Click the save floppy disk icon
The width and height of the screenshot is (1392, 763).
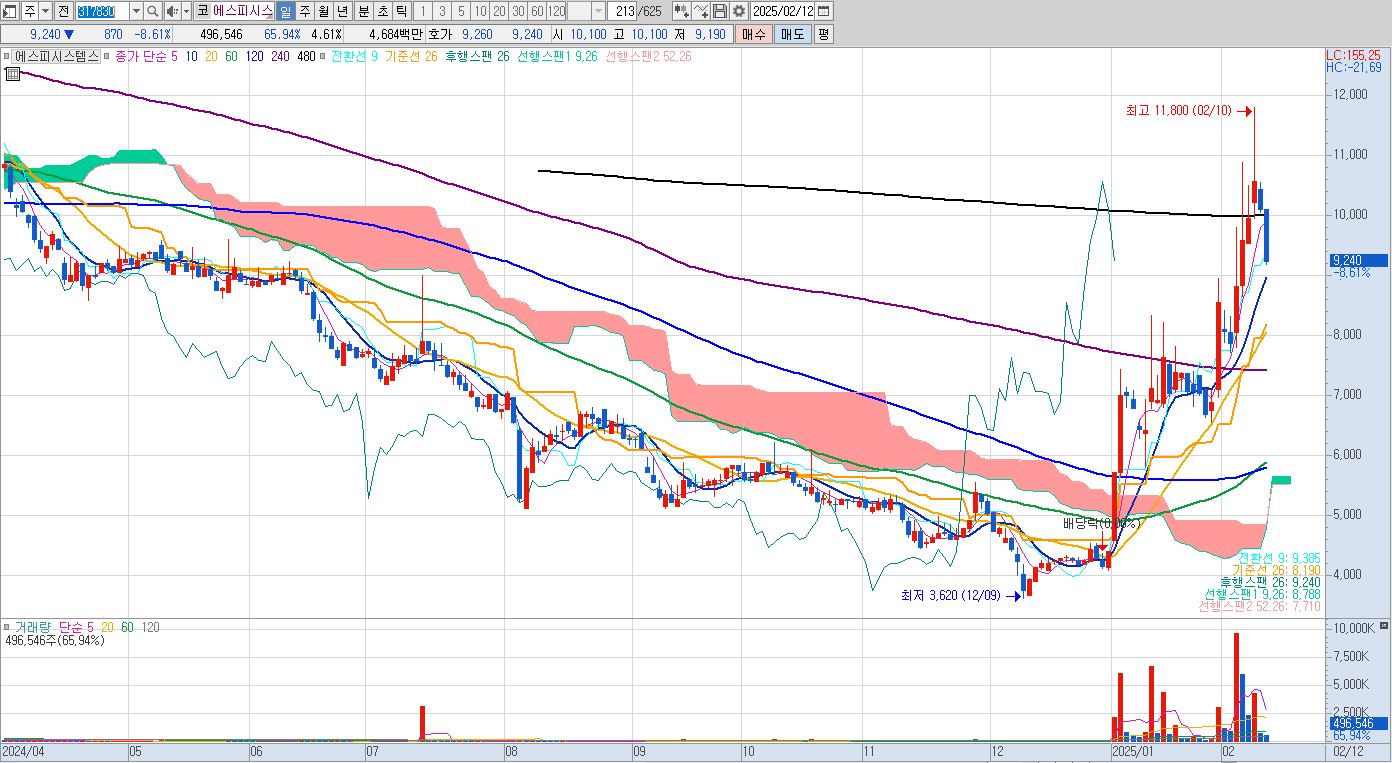tap(720, 11)
